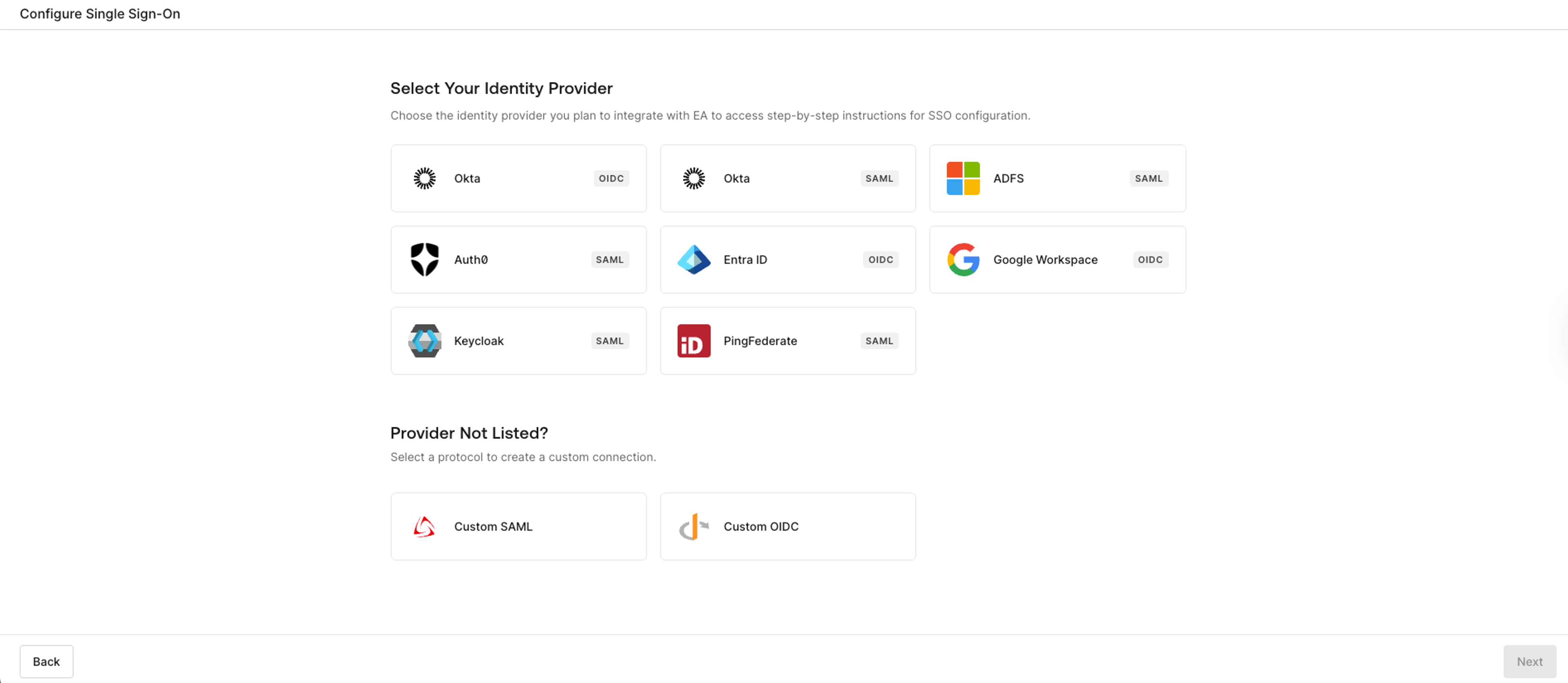Click the 'Select Your Identity Provider' heading
The width and height of the screenshot is (1568, 683).
coord(501,88)
